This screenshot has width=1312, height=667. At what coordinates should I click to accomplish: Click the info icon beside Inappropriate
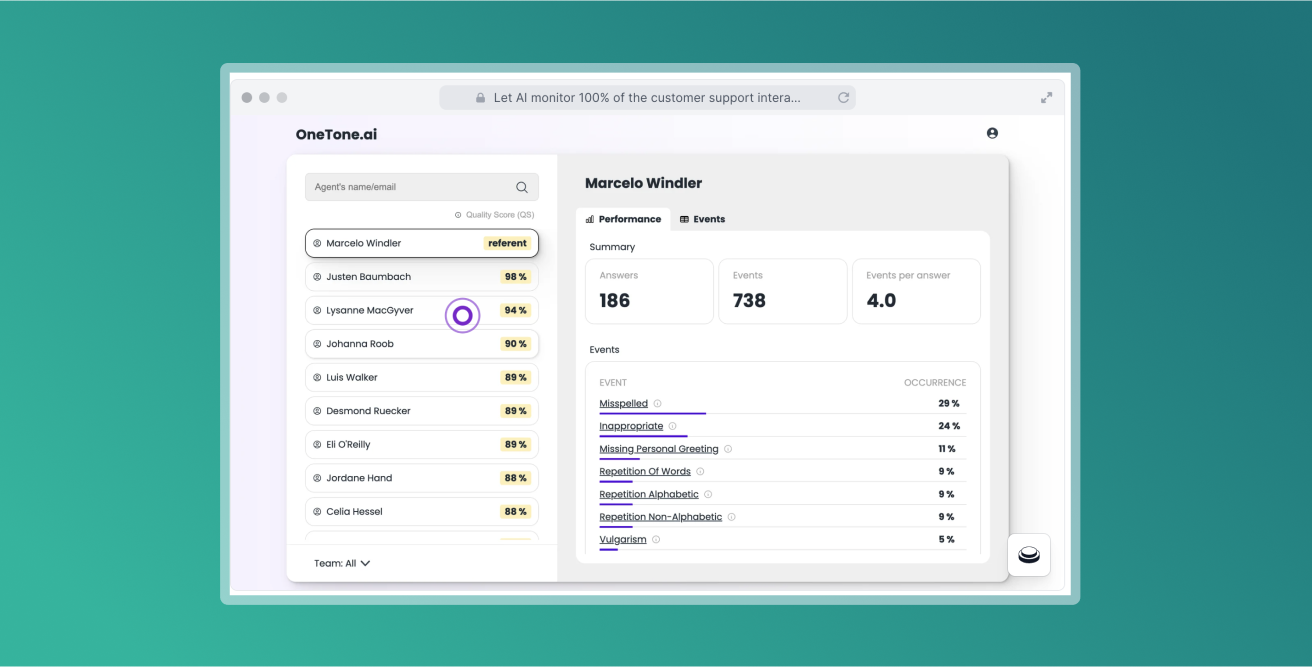tap(670, 425)
